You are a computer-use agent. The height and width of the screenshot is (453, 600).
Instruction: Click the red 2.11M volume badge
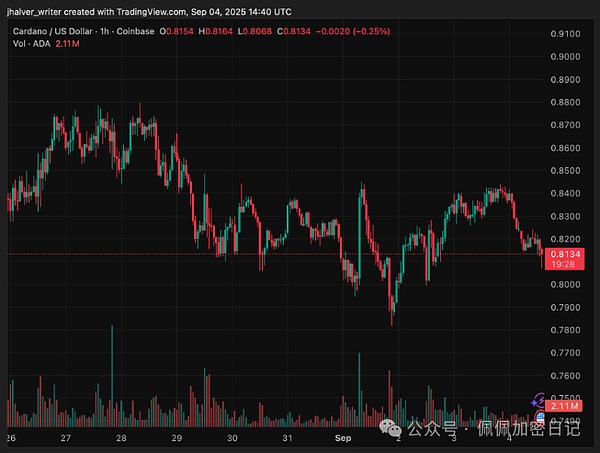click(x=566, y=407)
